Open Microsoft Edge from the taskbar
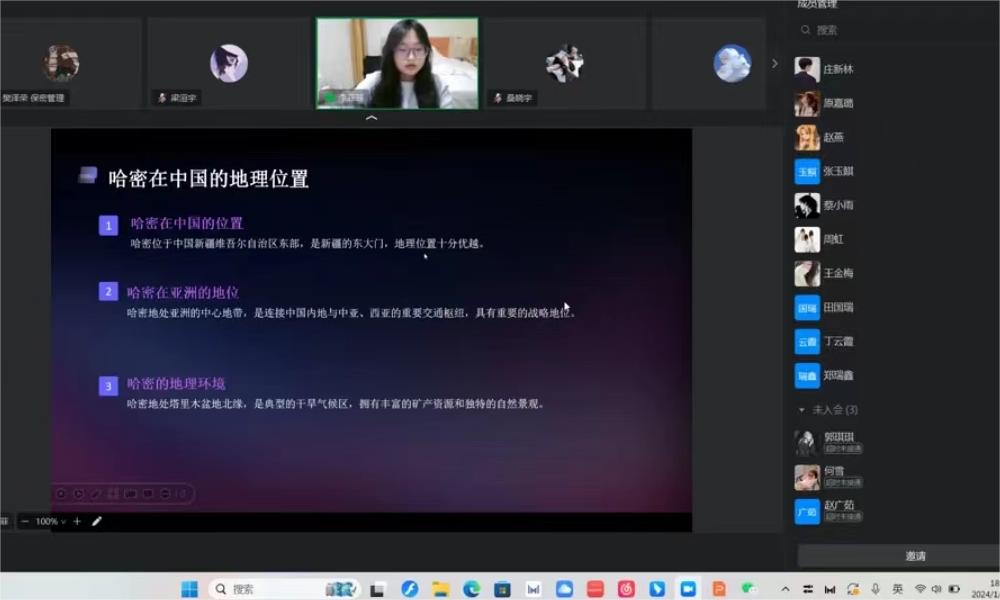Screen dimensions: 1000x600 [x=471, y=589]
